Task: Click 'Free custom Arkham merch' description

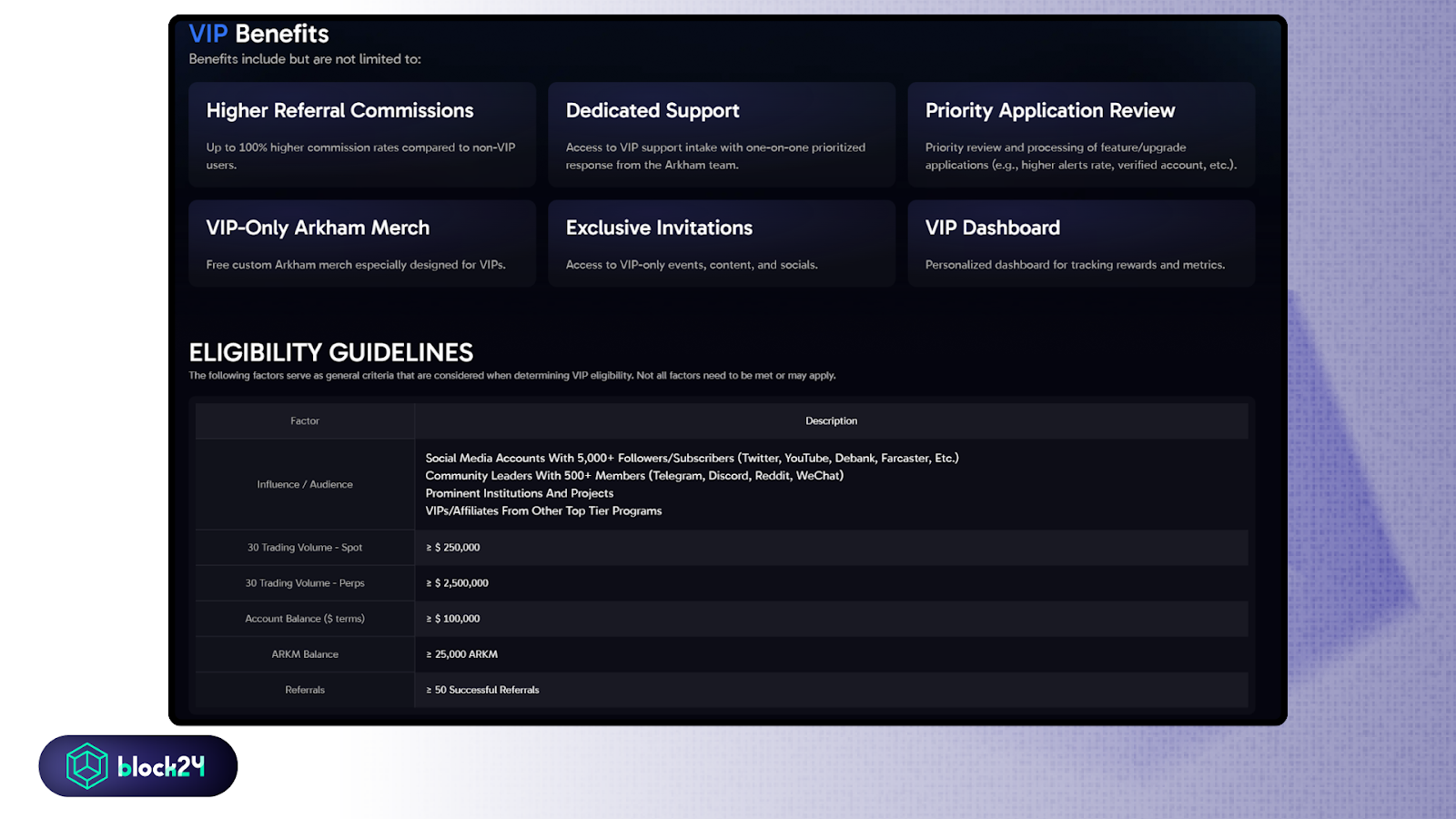Action: point(356,265)
